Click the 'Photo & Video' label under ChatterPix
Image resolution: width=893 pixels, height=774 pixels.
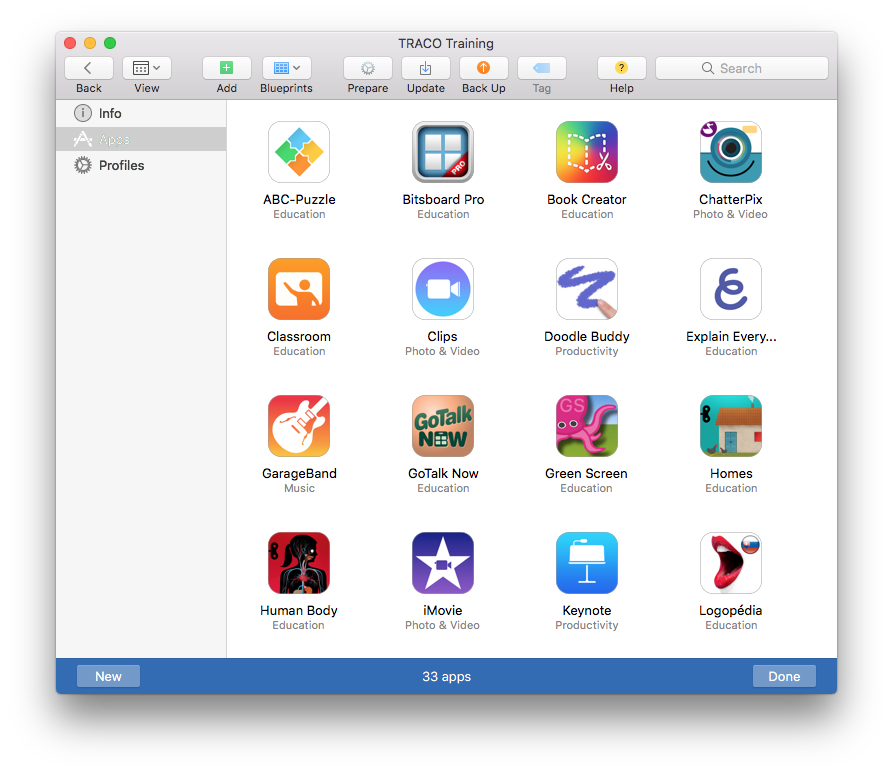click(x=730, y=214)
